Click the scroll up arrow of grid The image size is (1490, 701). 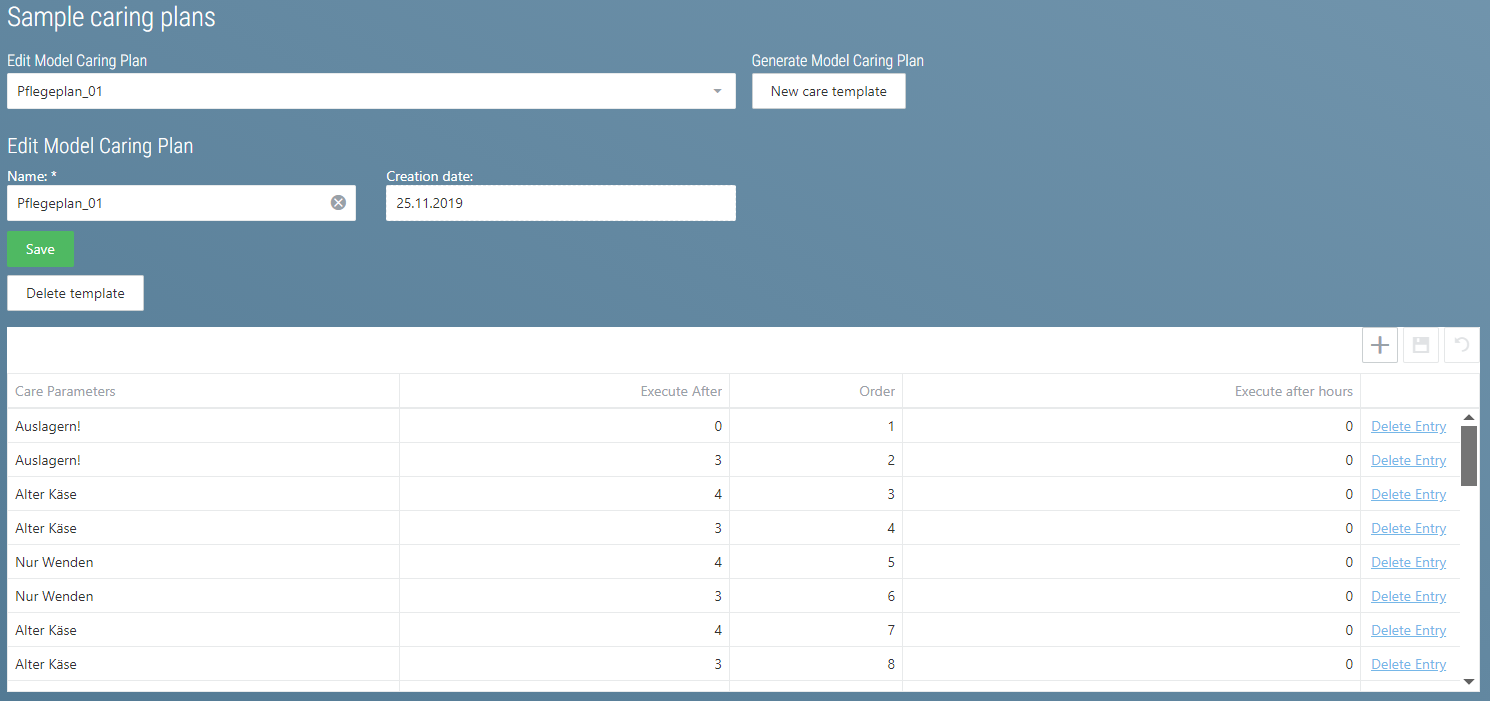(x=1469, y=417)
